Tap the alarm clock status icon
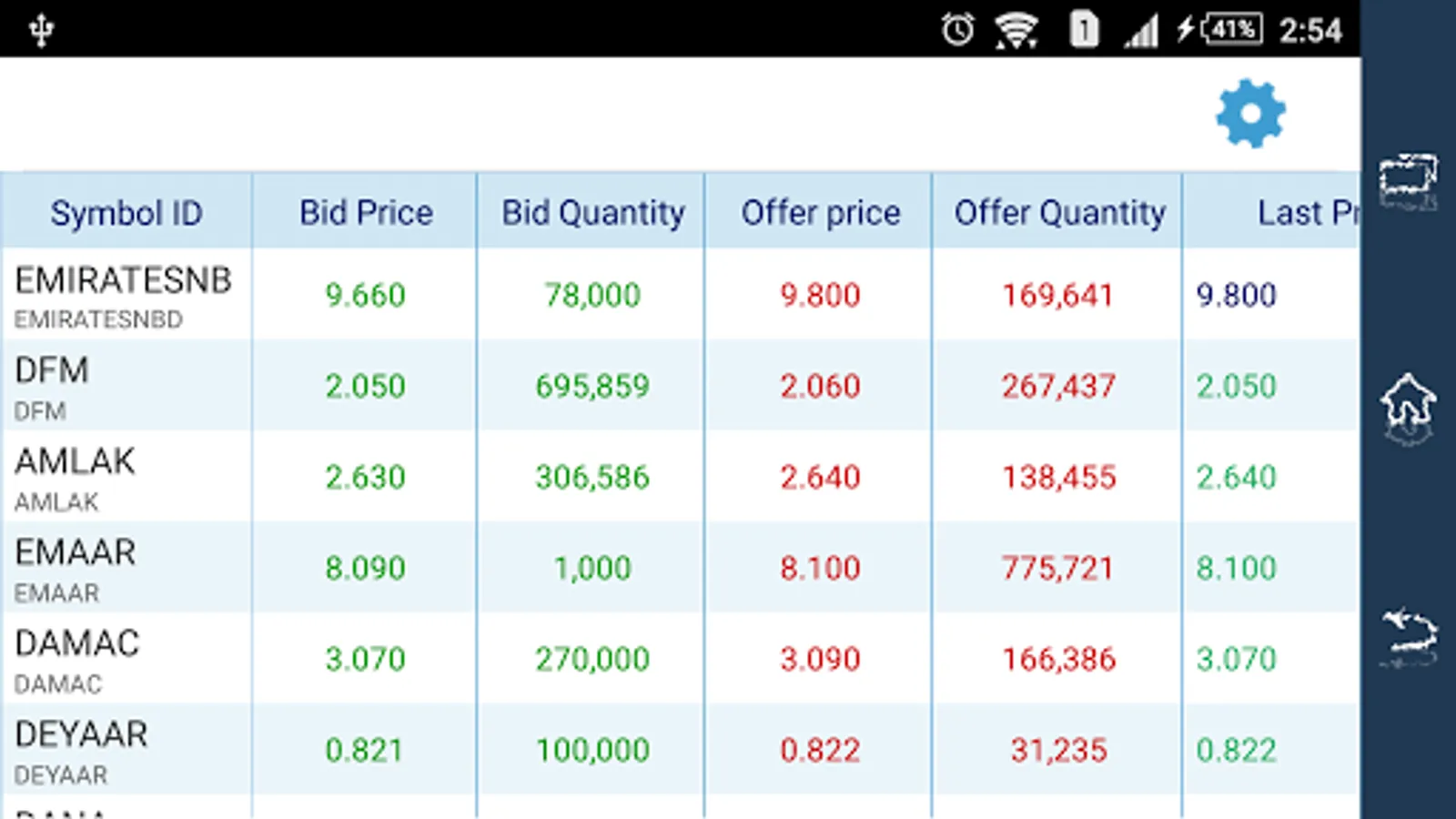Image resolution: width=1456 pixels, height=819 pixels. click(957, 30)
